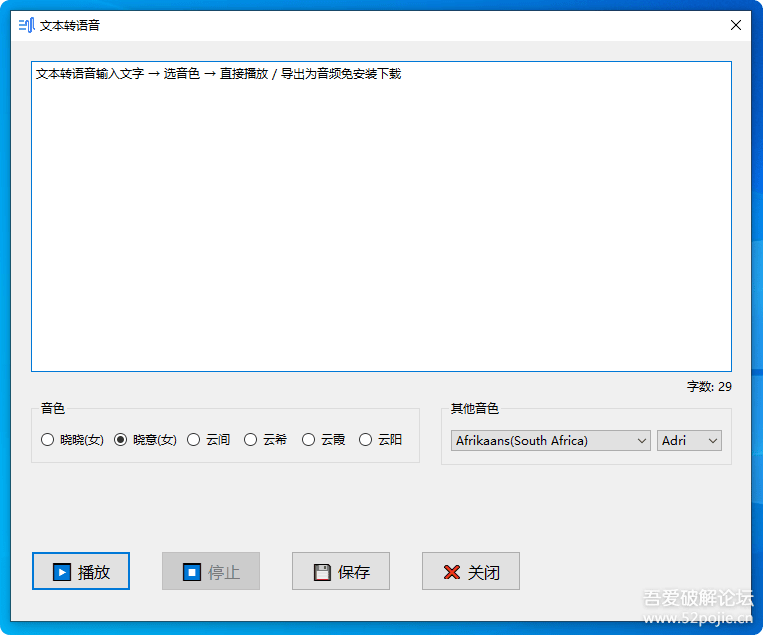Open the Afrikaans(South Africa) language dropdown

coord(550,440)
